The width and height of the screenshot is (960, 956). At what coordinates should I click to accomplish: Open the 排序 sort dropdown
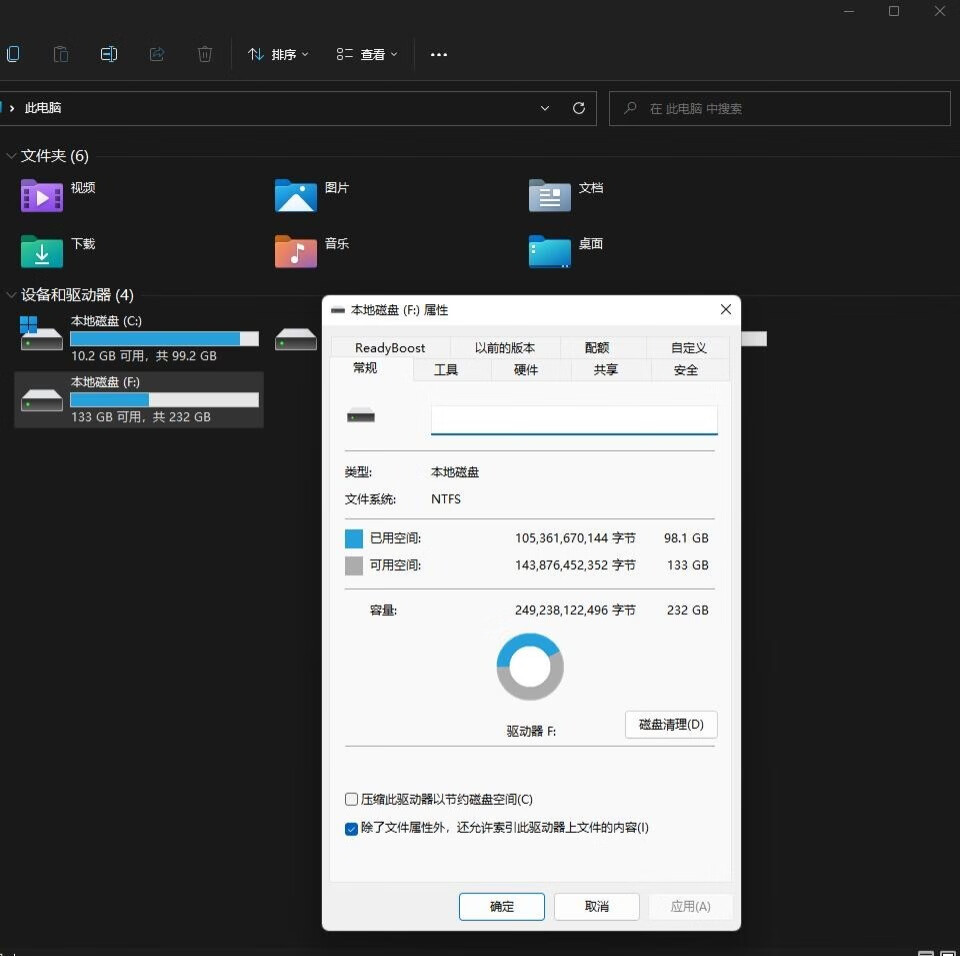[278, 54]
